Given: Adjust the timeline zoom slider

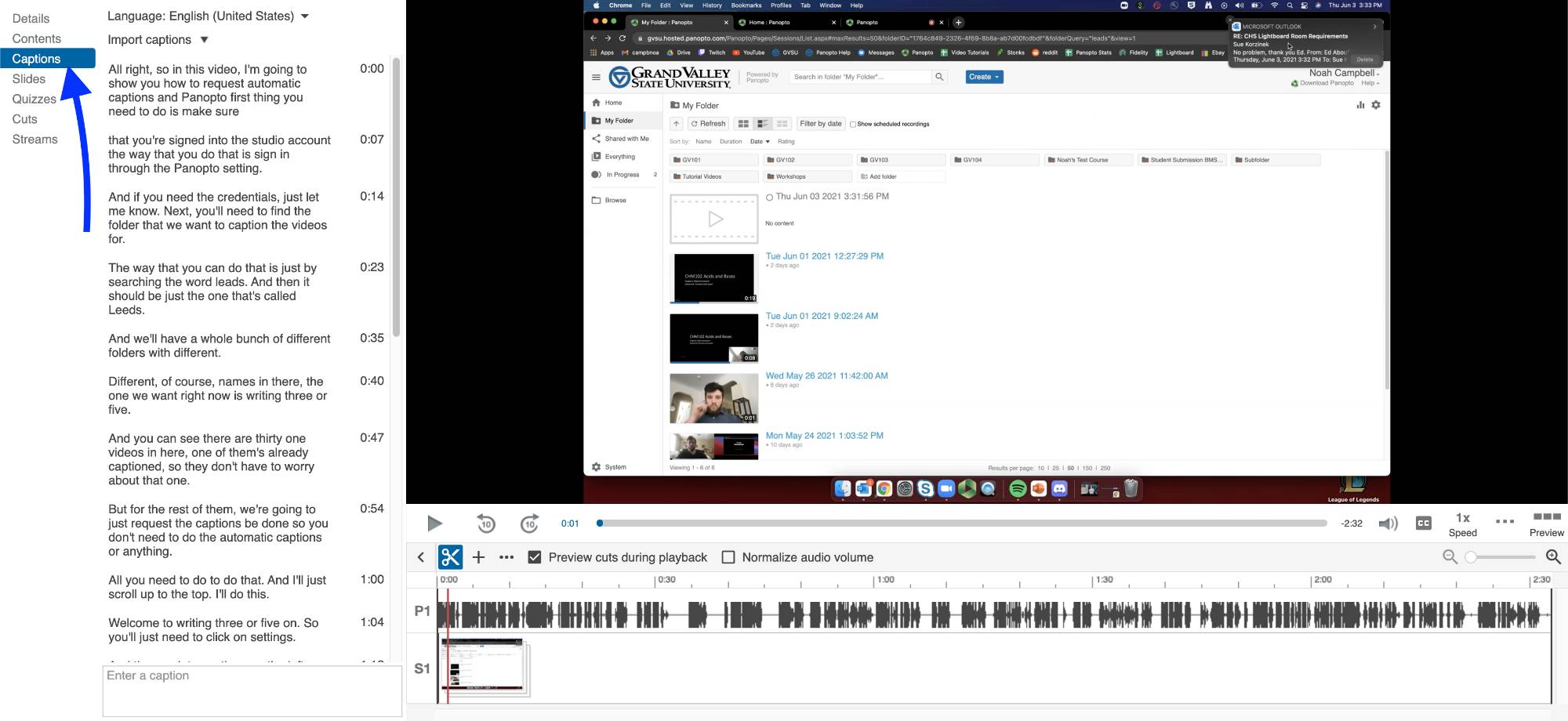Looking at the screenshot, I should coord(1472,557).
